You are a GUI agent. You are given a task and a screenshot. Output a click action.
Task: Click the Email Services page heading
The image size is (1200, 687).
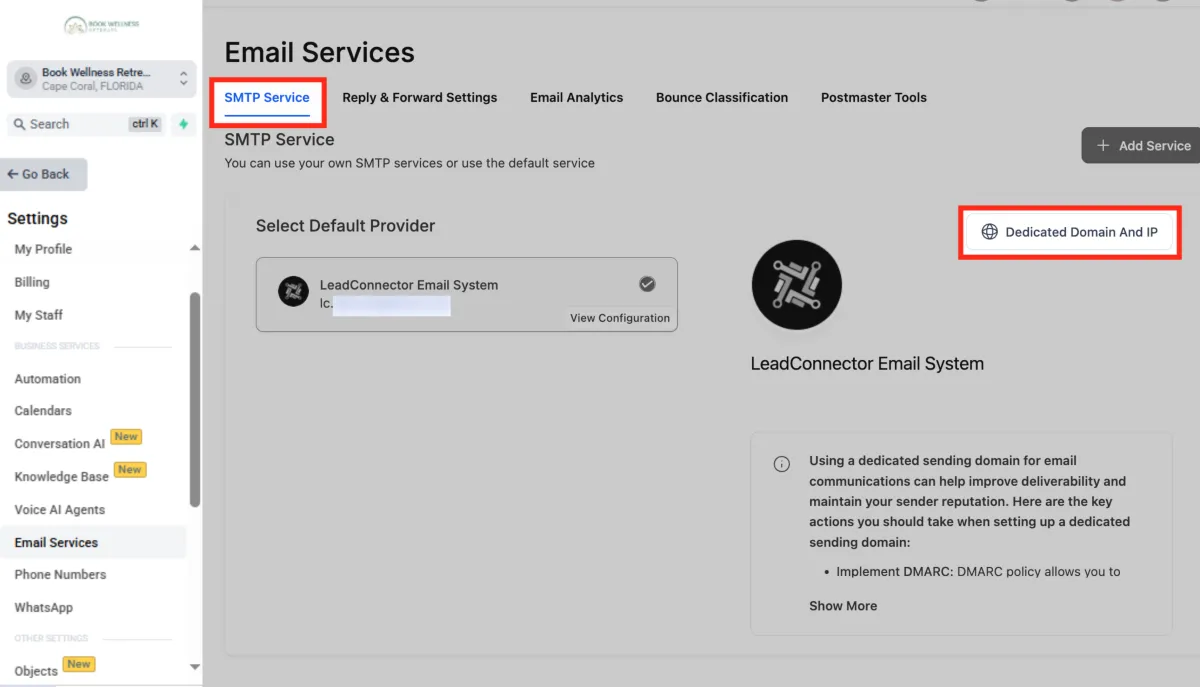[319, 52]
